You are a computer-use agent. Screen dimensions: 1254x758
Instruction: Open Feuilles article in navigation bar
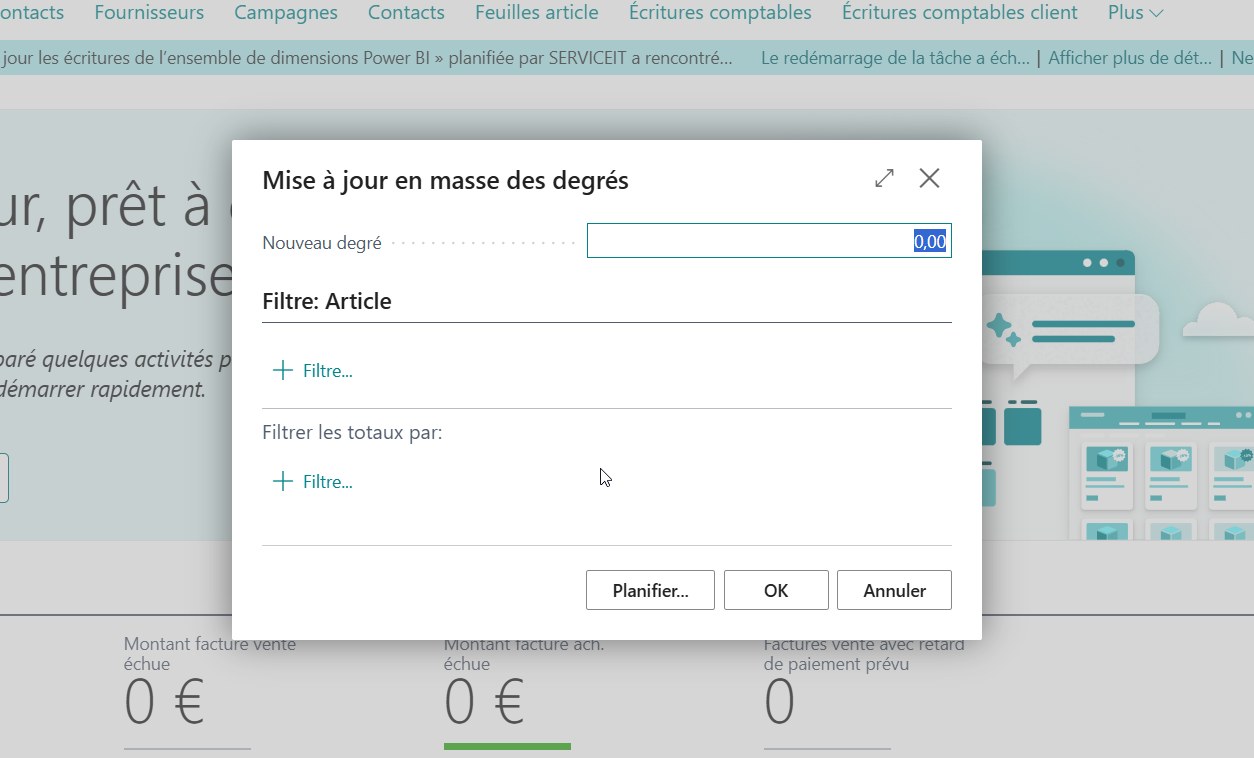coord(537,13)
